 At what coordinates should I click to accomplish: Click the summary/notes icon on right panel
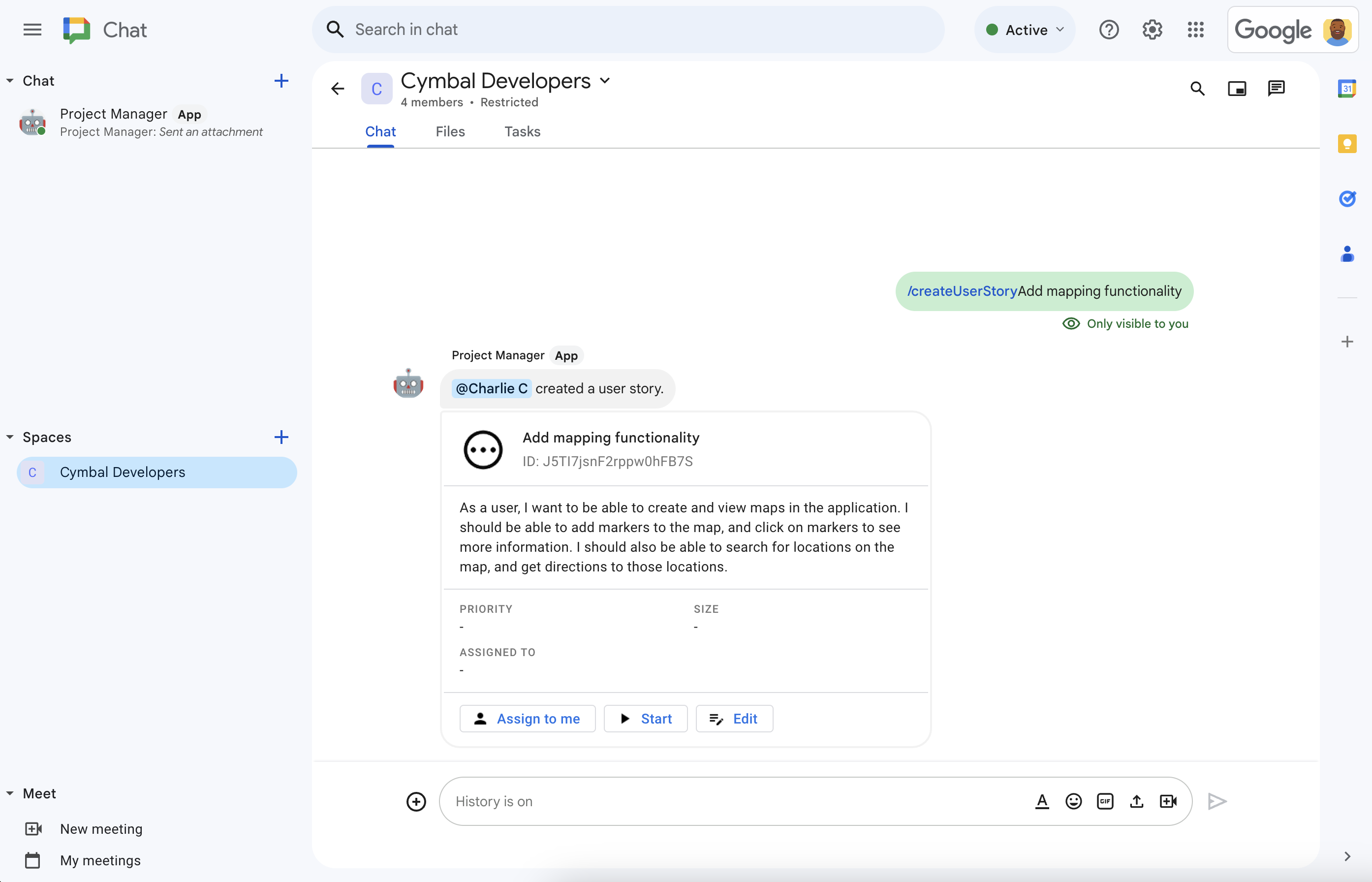1348,143
